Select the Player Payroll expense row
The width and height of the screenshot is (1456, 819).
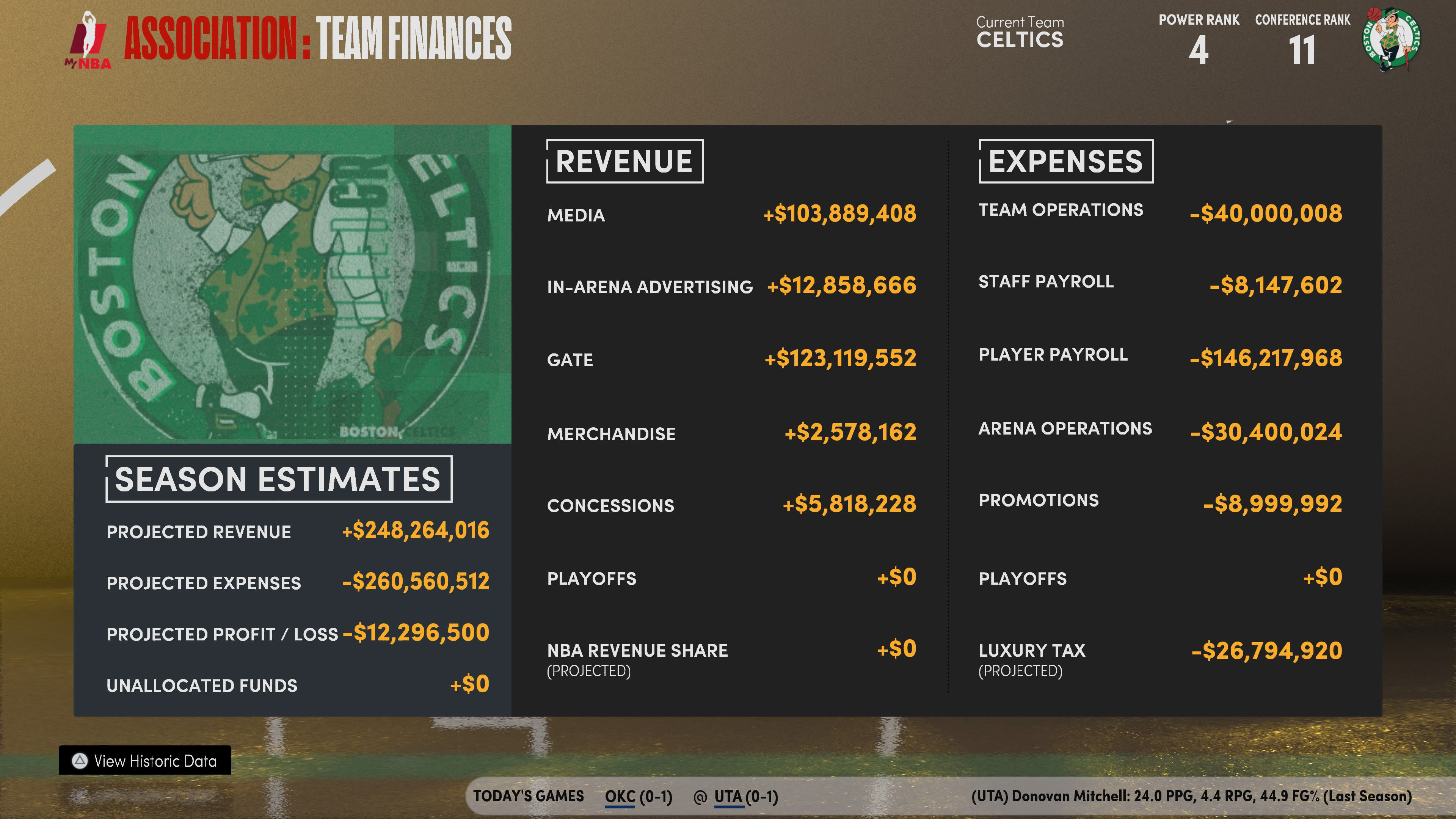tap(1160, 356)
